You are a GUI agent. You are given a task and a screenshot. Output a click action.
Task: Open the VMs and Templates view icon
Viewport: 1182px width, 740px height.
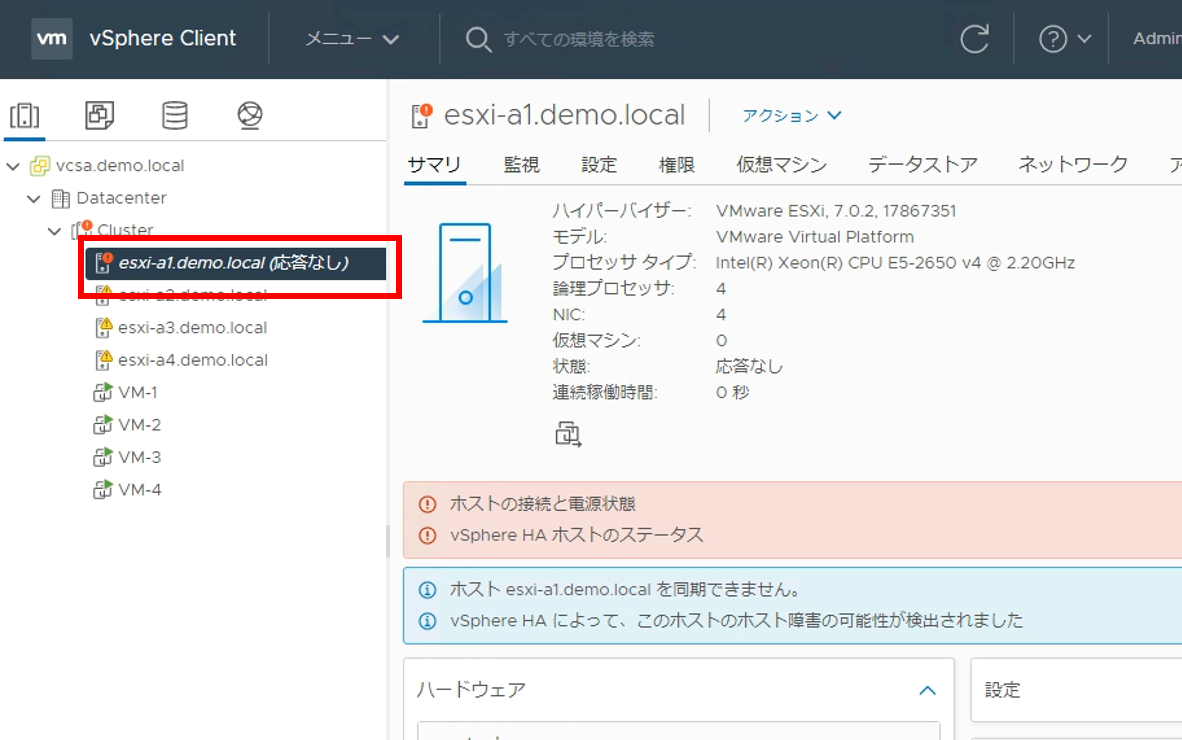[x=100, y=115]
